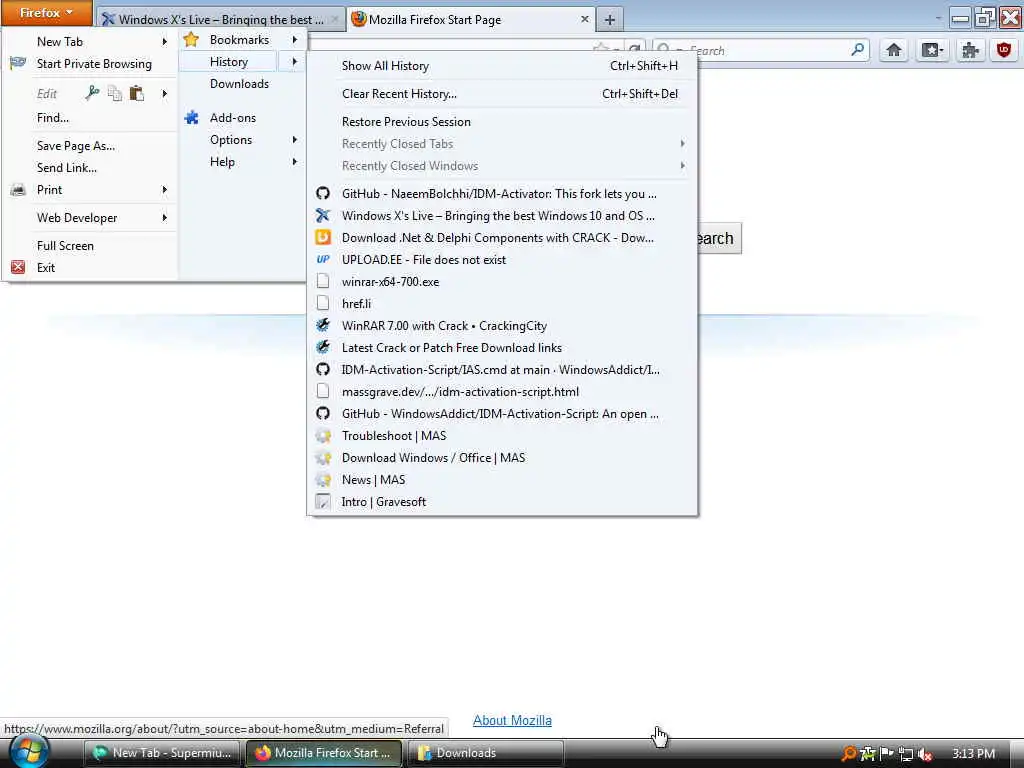
Task: Expand the Edit submenu arrow
Action: pos(165,93)
